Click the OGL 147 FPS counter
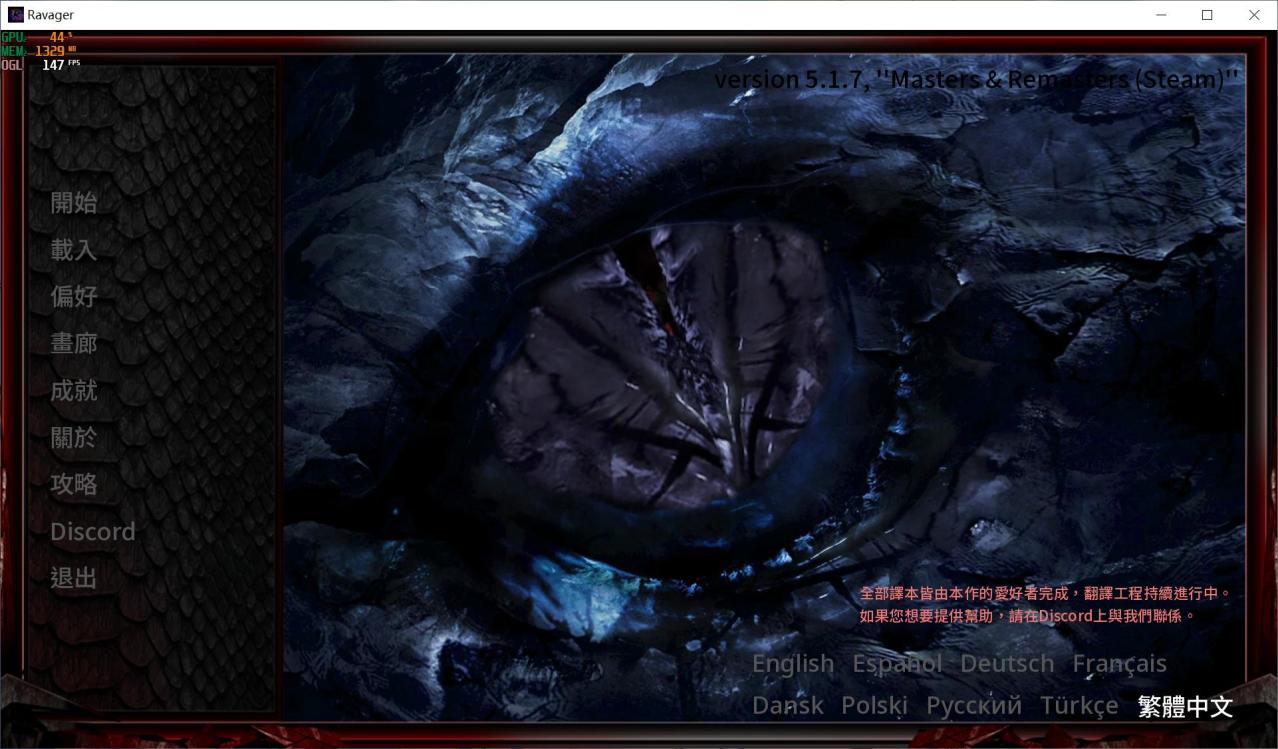The height and width of the screenshot is (749, 1278). point(41,65)
